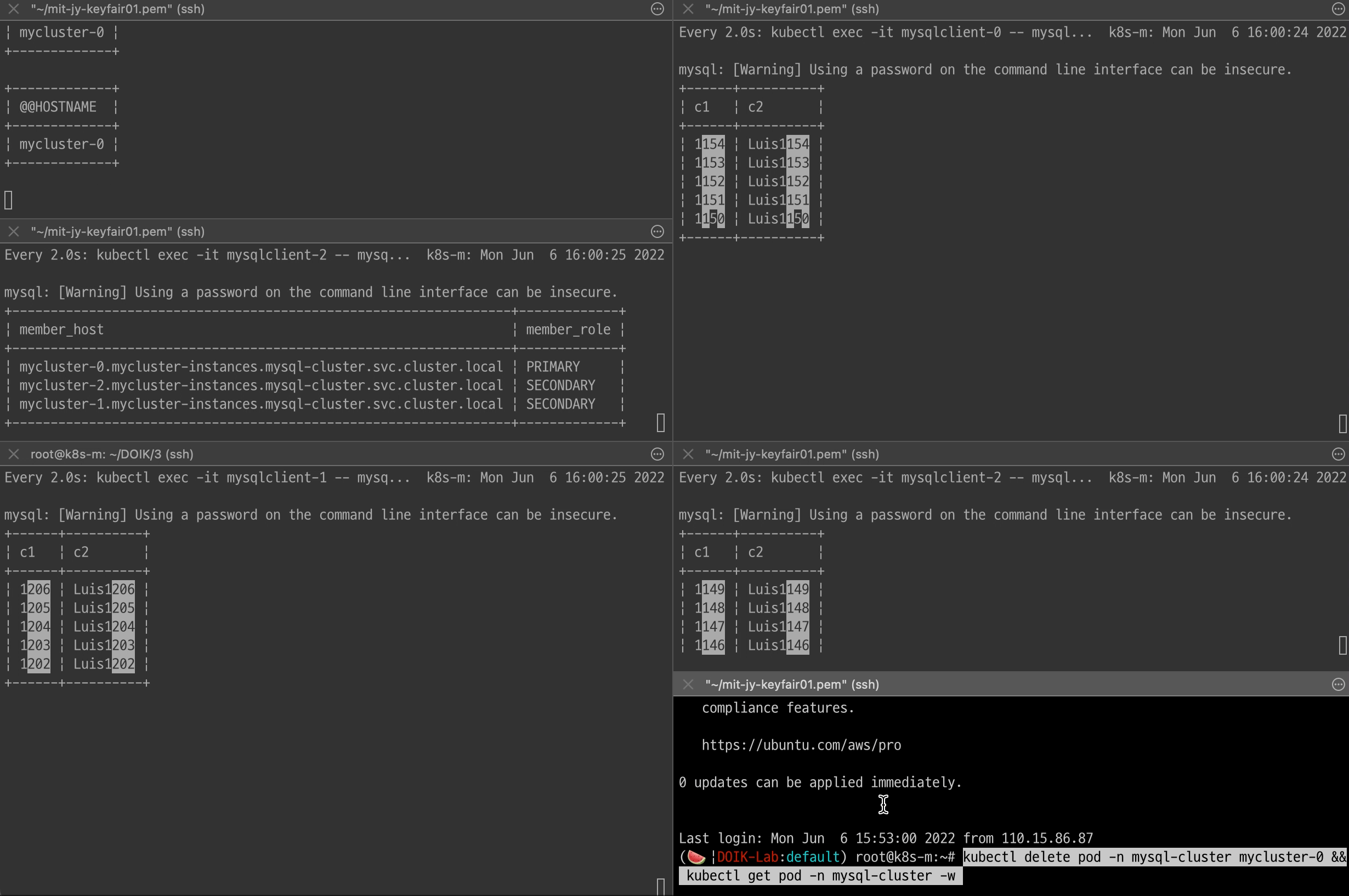This screenshot has width=1349, height=896.
Task: Open the menu icon of the mysqlclient-0 watch pane
Action: [x=1337, y=9]
